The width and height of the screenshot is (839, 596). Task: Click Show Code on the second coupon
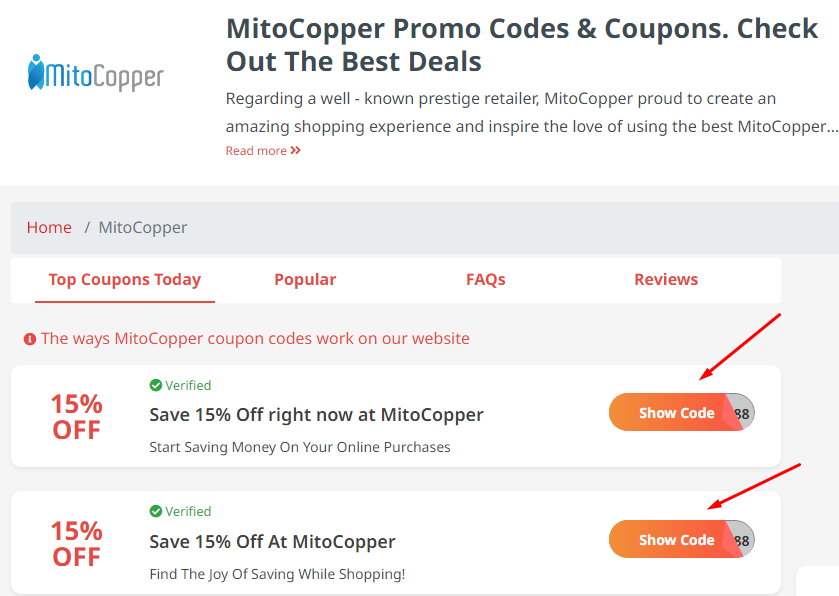coord(675,539)
